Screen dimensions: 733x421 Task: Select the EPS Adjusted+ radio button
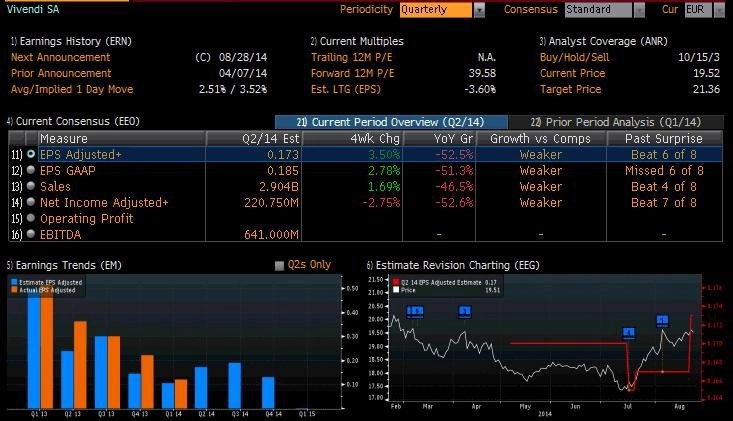point(31,154)
